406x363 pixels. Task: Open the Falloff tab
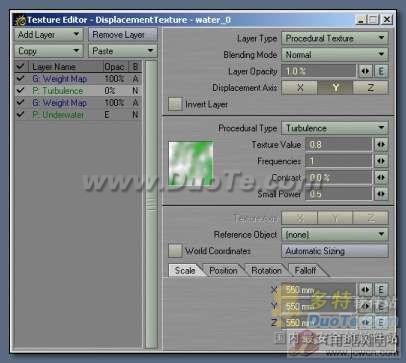pyautogui.click(x=305, y=270)
